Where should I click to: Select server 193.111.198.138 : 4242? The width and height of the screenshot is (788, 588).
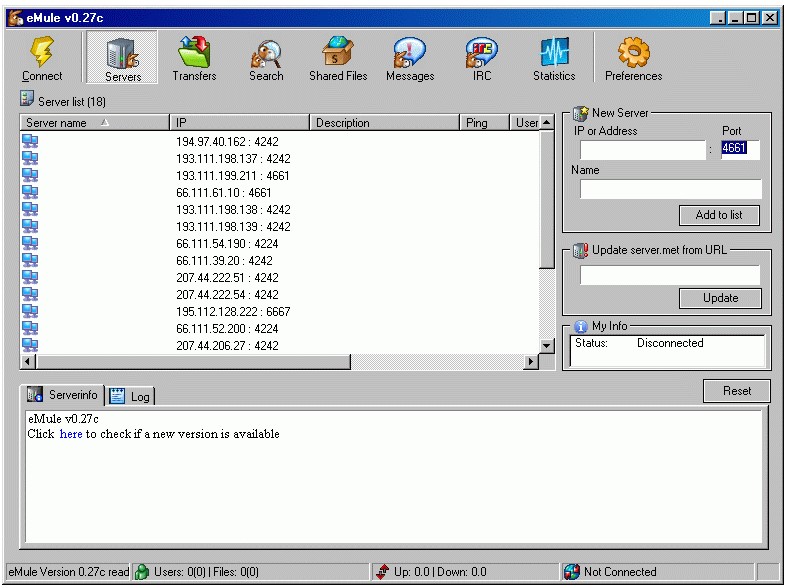pyautogui.click(x=233, y=210)
